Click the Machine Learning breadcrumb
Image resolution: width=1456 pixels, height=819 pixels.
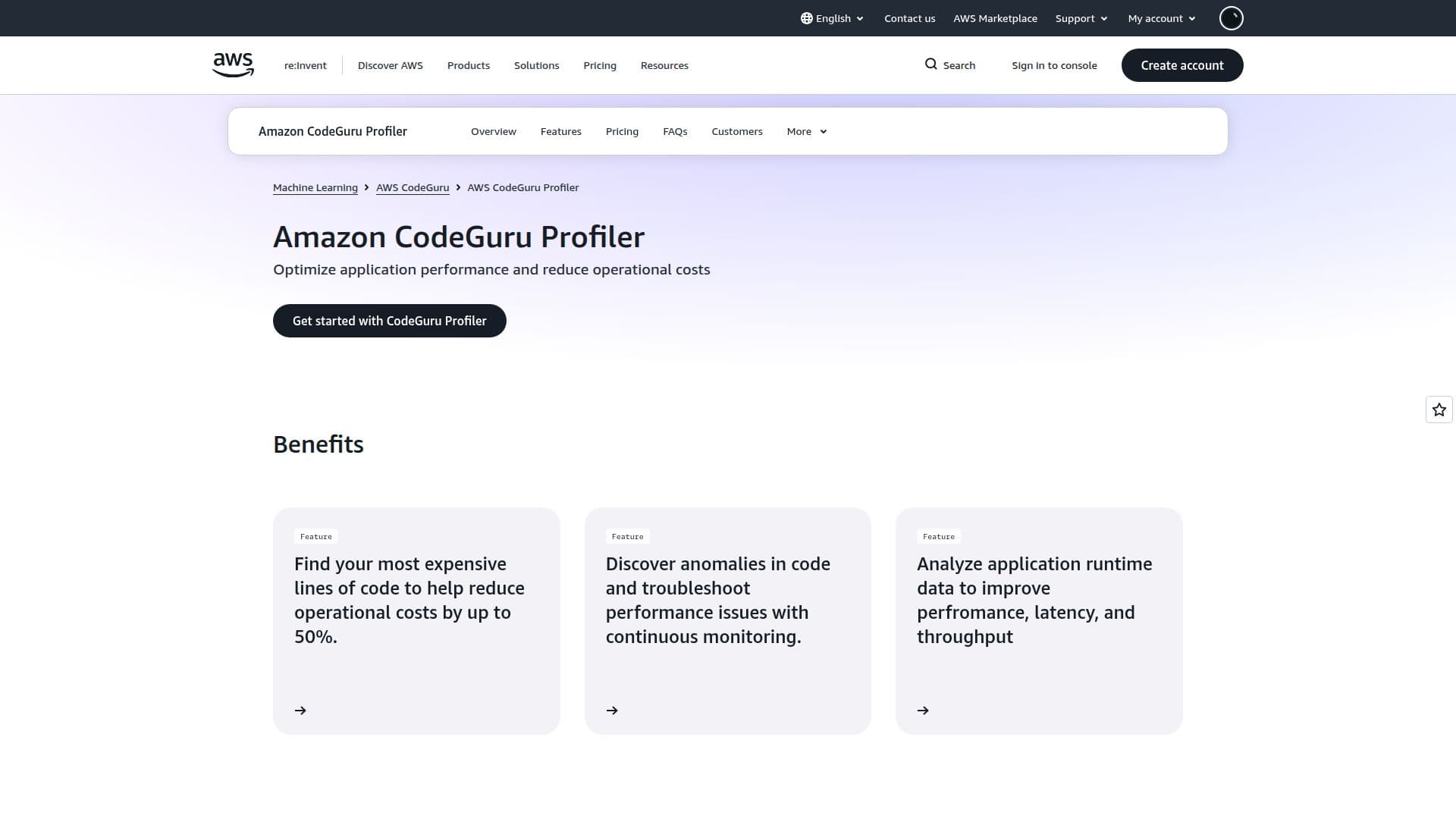tap(315, 187)
